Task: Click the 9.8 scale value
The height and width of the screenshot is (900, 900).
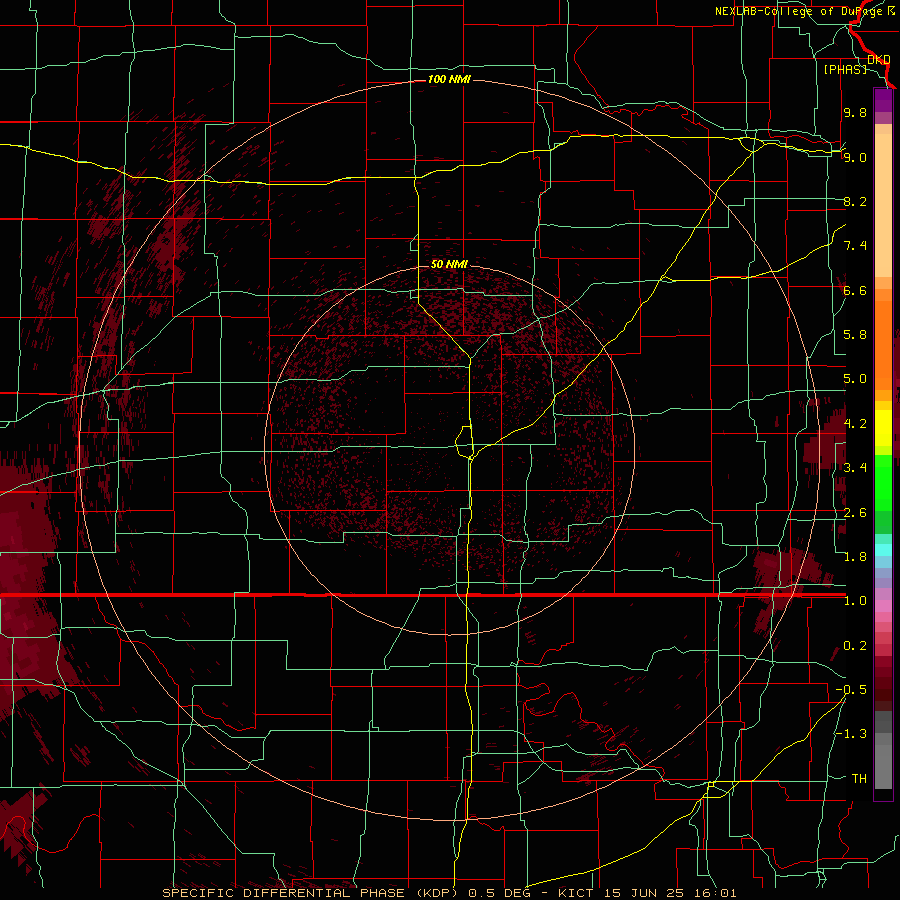Action: [x=855, y=112]
